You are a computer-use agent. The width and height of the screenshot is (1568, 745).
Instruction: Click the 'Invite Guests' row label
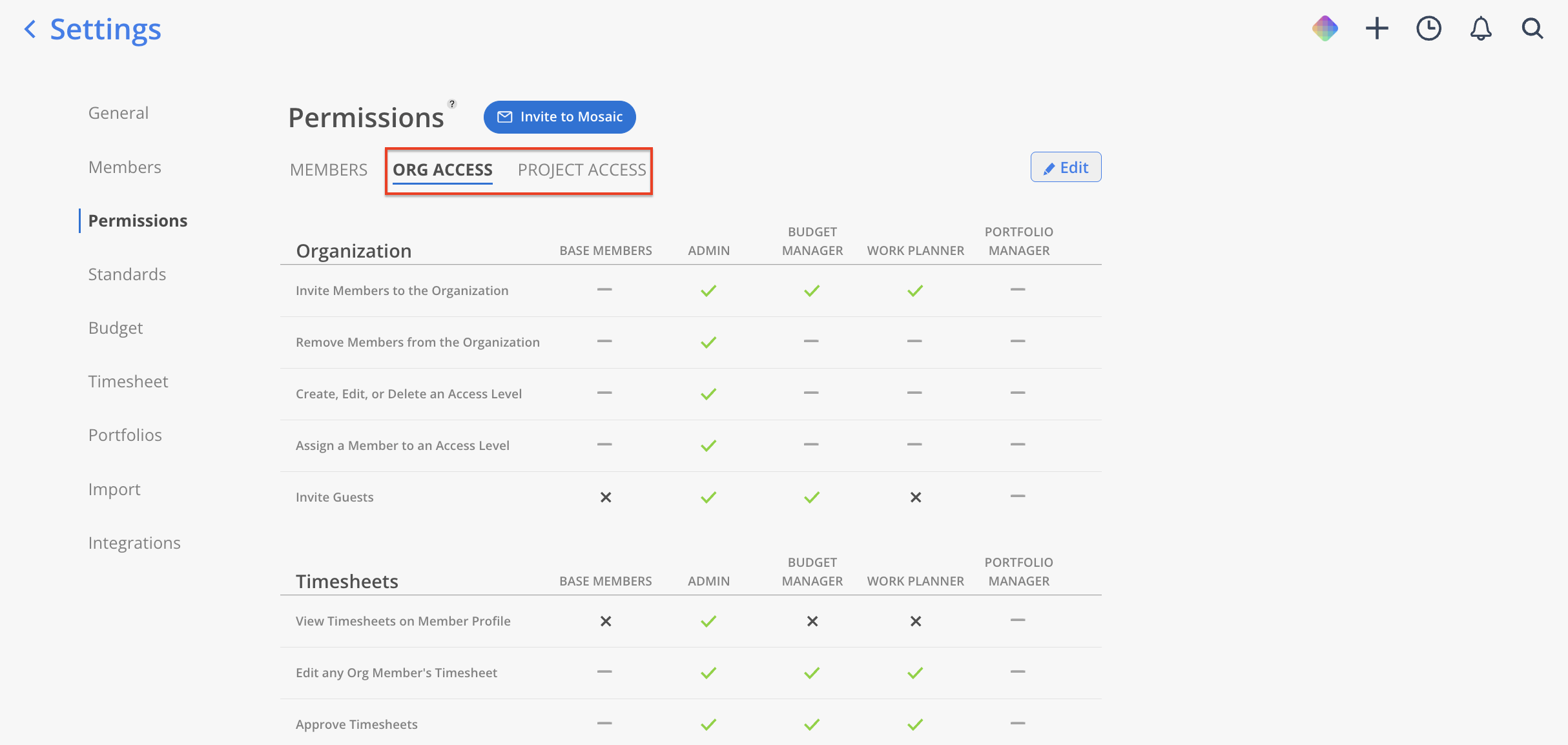point(335,497)
